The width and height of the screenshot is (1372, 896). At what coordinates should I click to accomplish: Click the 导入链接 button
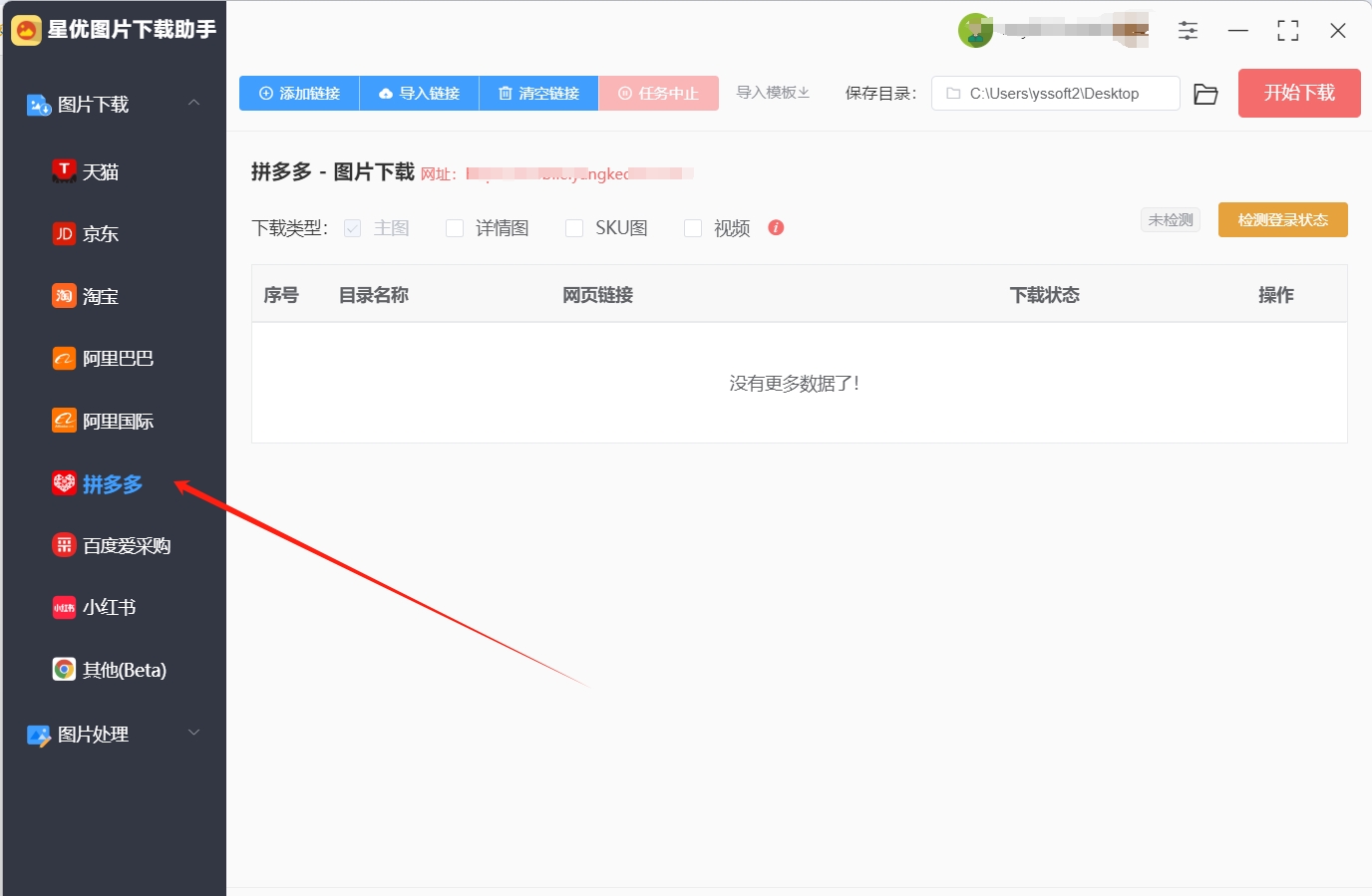pos(419,93)
